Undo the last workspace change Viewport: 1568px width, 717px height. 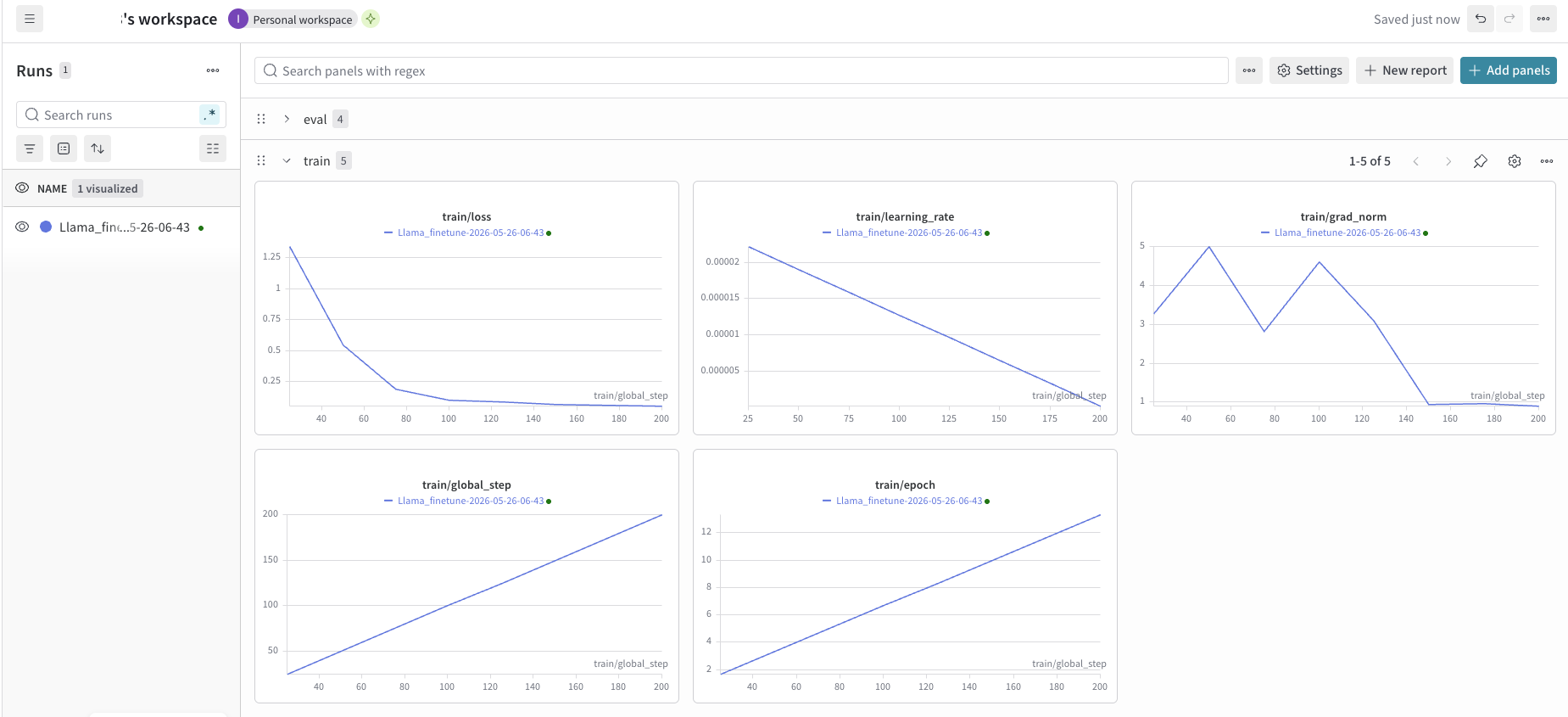[x=1481, y=19]
